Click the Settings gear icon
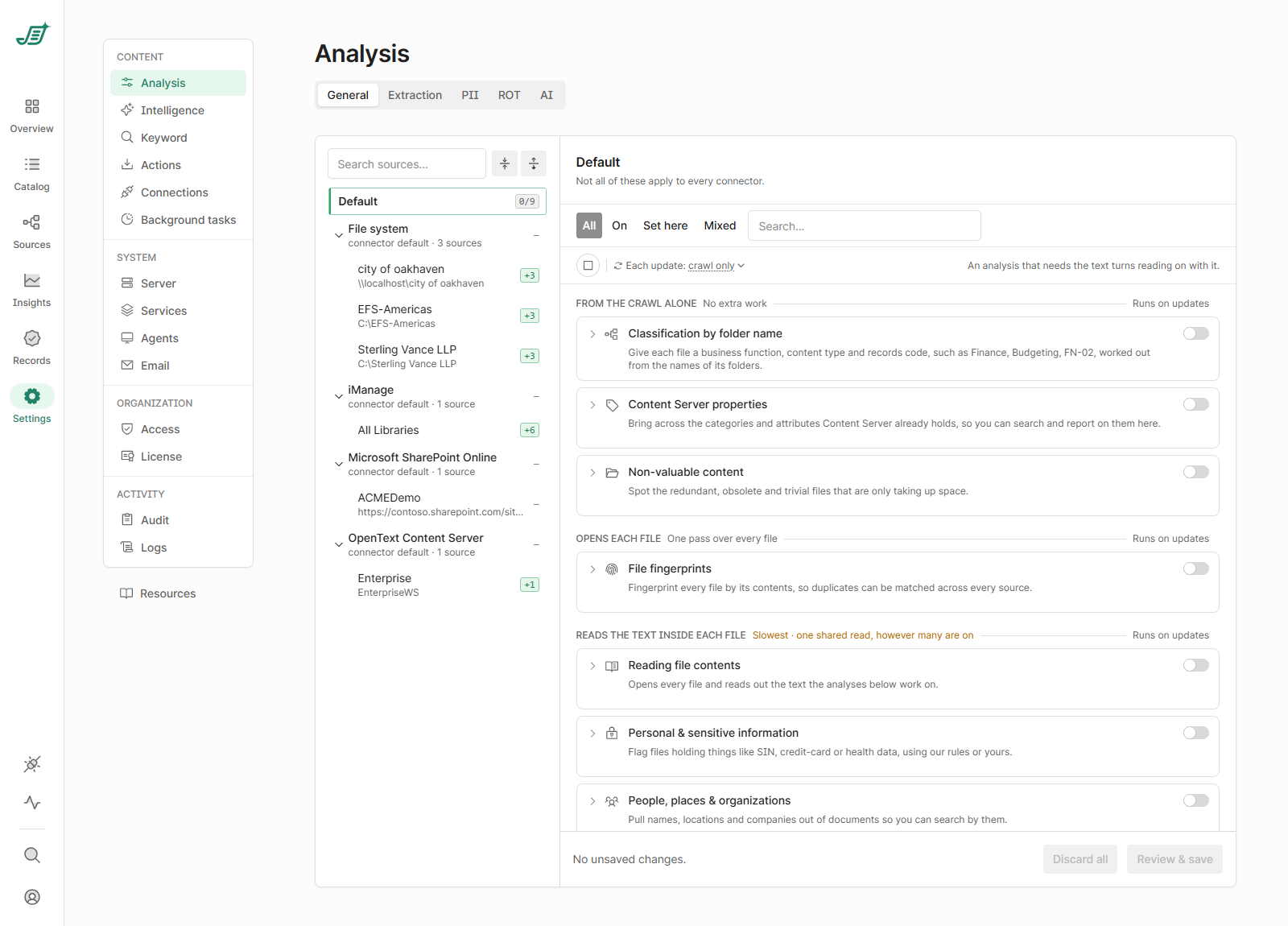This screenshot has height=926, width=1288. click(31, 396)
